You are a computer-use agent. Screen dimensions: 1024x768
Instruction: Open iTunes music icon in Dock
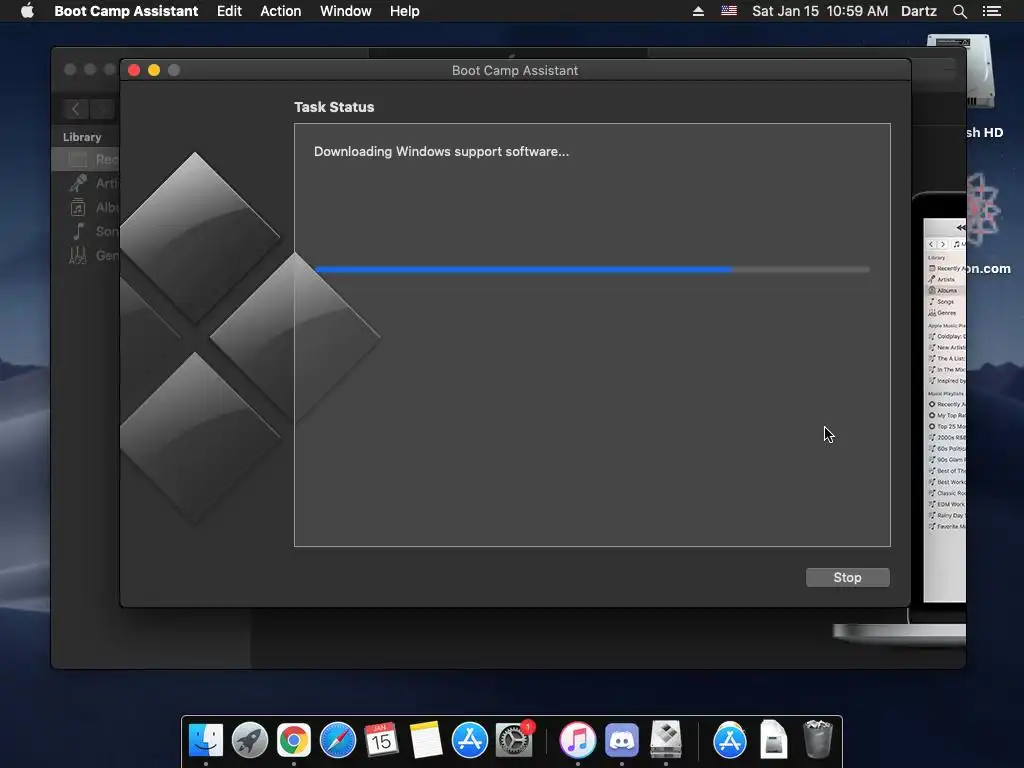[577, 740]
